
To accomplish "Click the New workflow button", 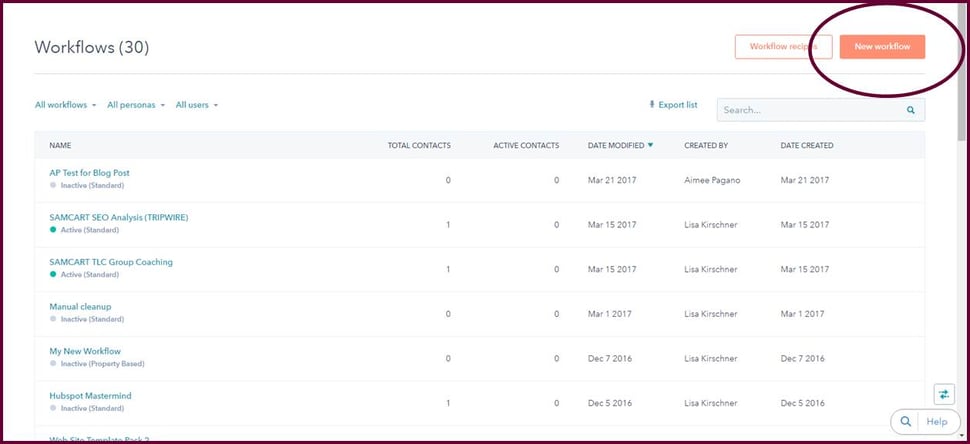I will point(882,47).
